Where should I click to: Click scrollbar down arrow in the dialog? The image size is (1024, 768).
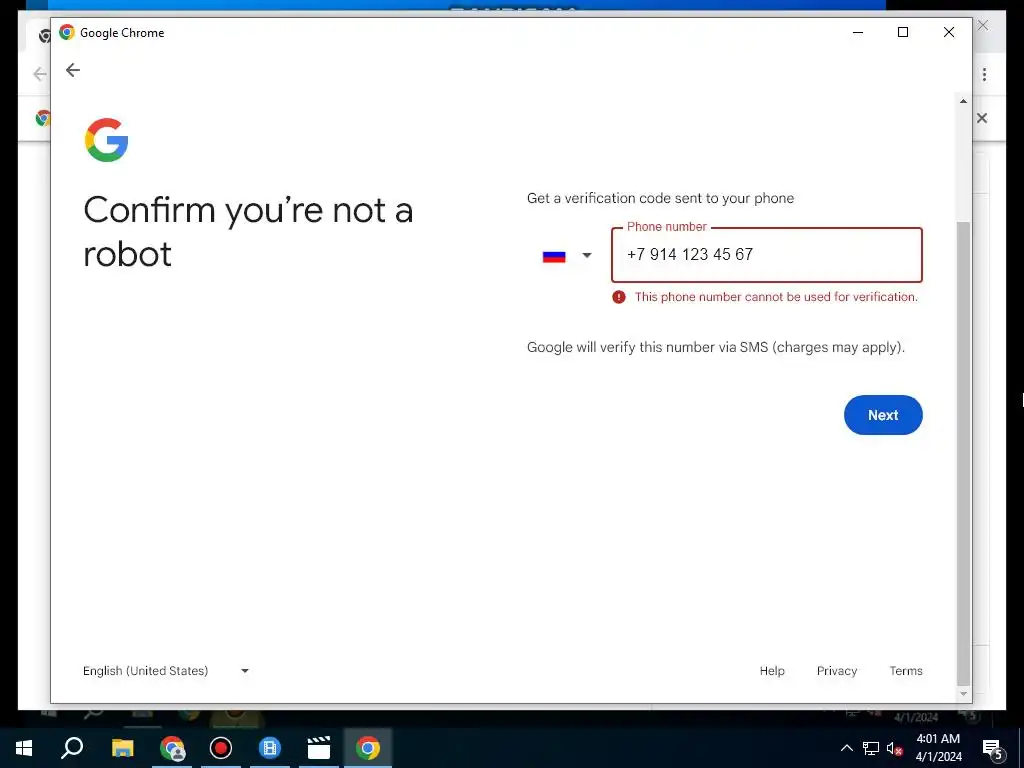(963, 694)
